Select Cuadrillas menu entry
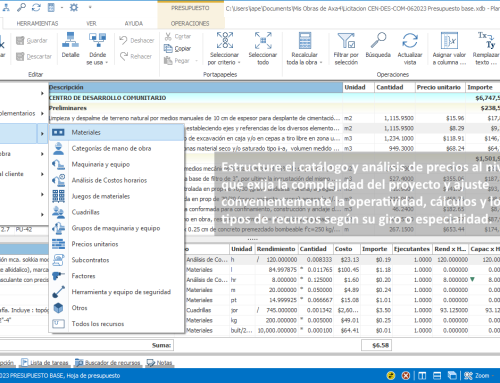Image resolution: width=500 pixels, height=383 pixels. coord(117,212)
